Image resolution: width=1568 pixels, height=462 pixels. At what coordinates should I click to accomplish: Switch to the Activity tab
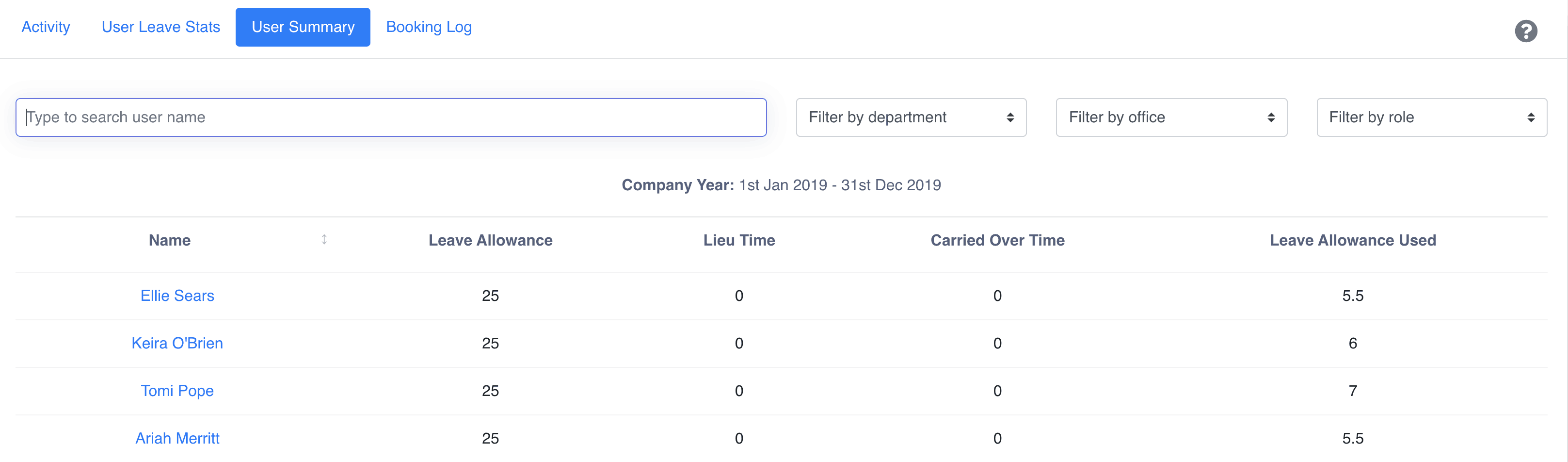pyautogui.click(x=46, y=27)
